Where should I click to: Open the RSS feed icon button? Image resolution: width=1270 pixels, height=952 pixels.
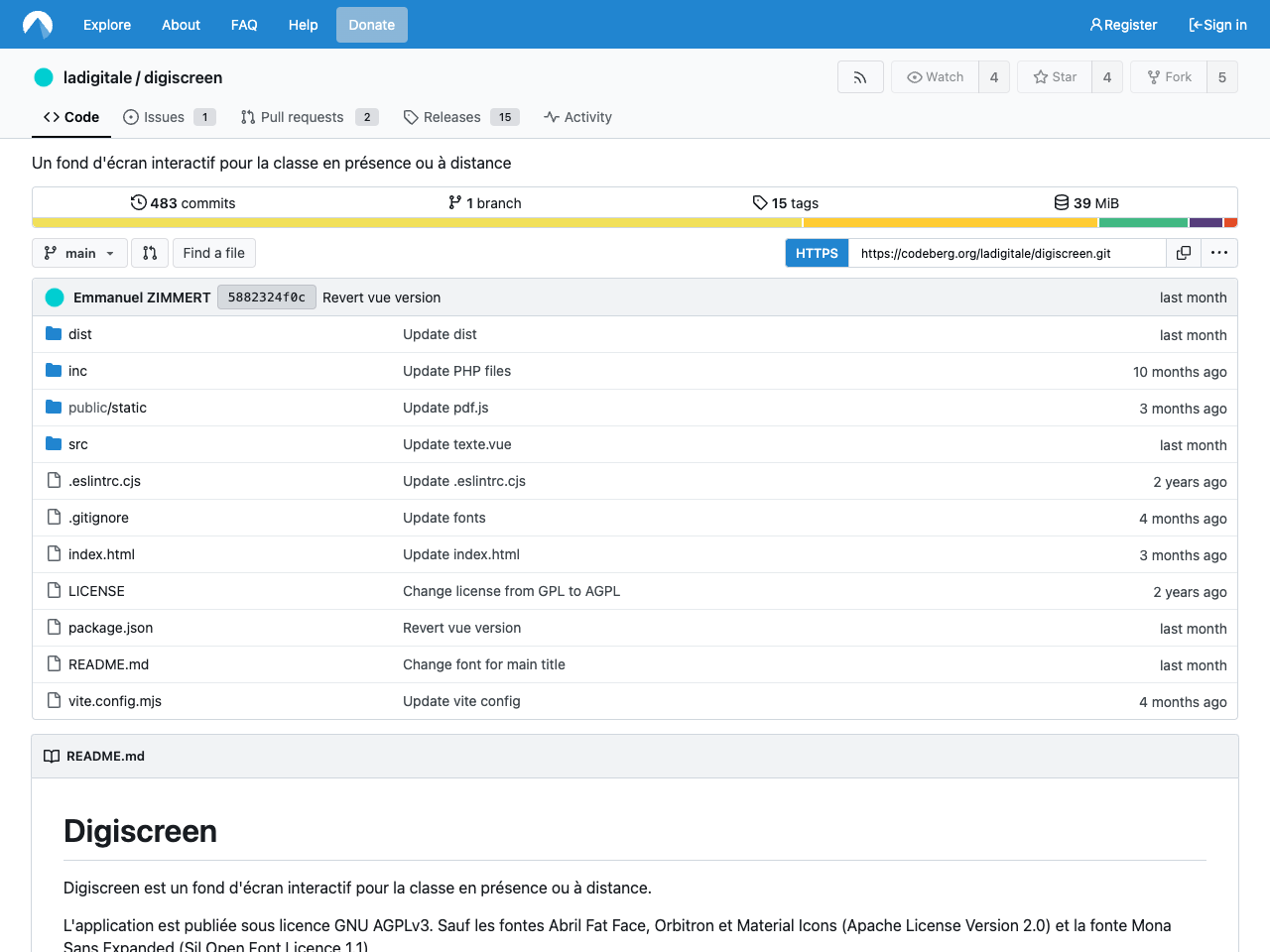[x=860, y=77]
